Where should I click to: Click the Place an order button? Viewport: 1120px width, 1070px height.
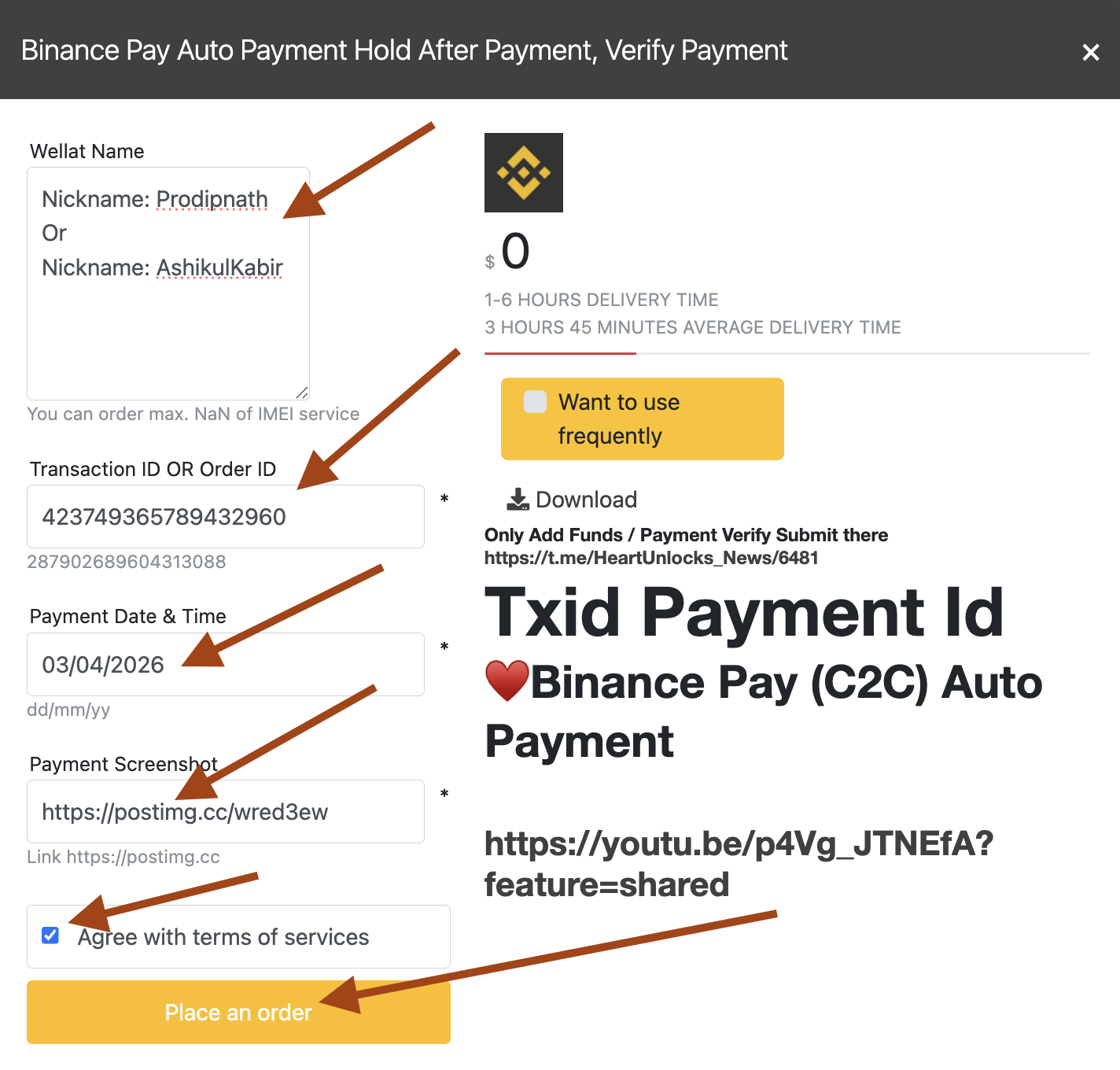[238, 1012]
